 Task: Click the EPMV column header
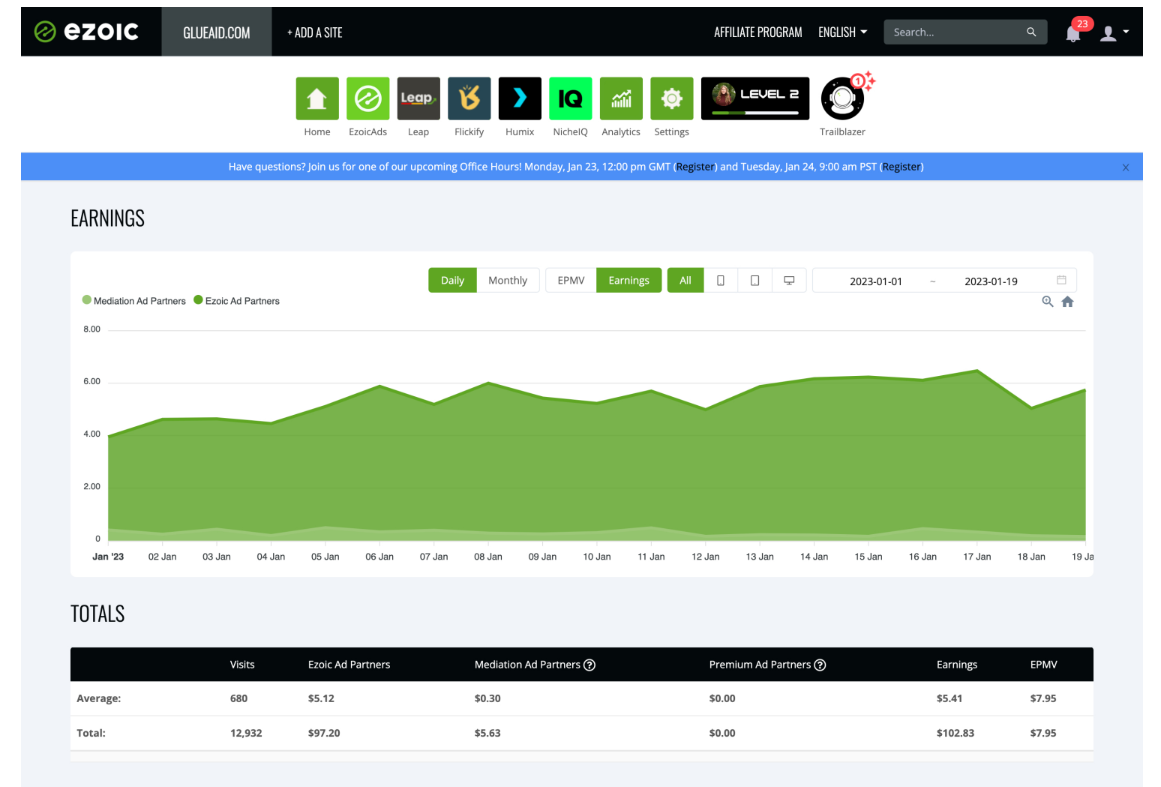[1043, 664]
